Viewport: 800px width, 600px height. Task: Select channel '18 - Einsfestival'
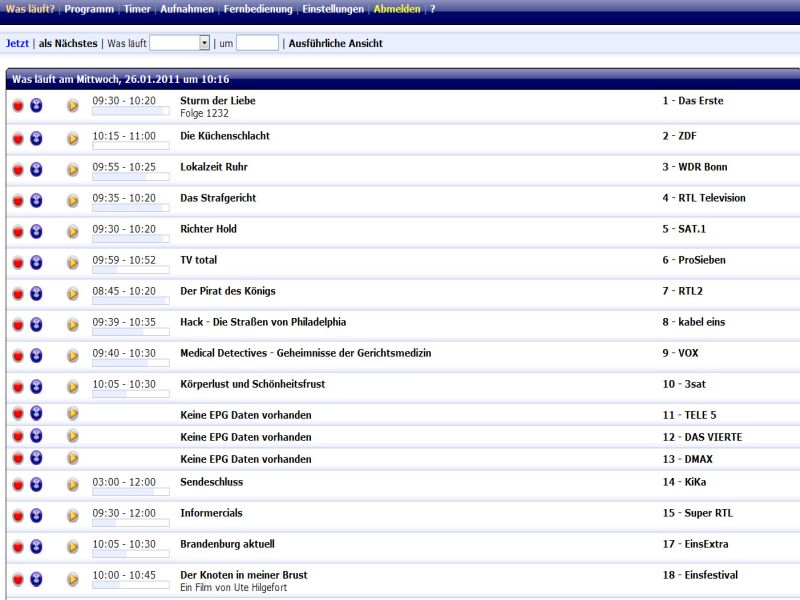(x=701, y=575)
